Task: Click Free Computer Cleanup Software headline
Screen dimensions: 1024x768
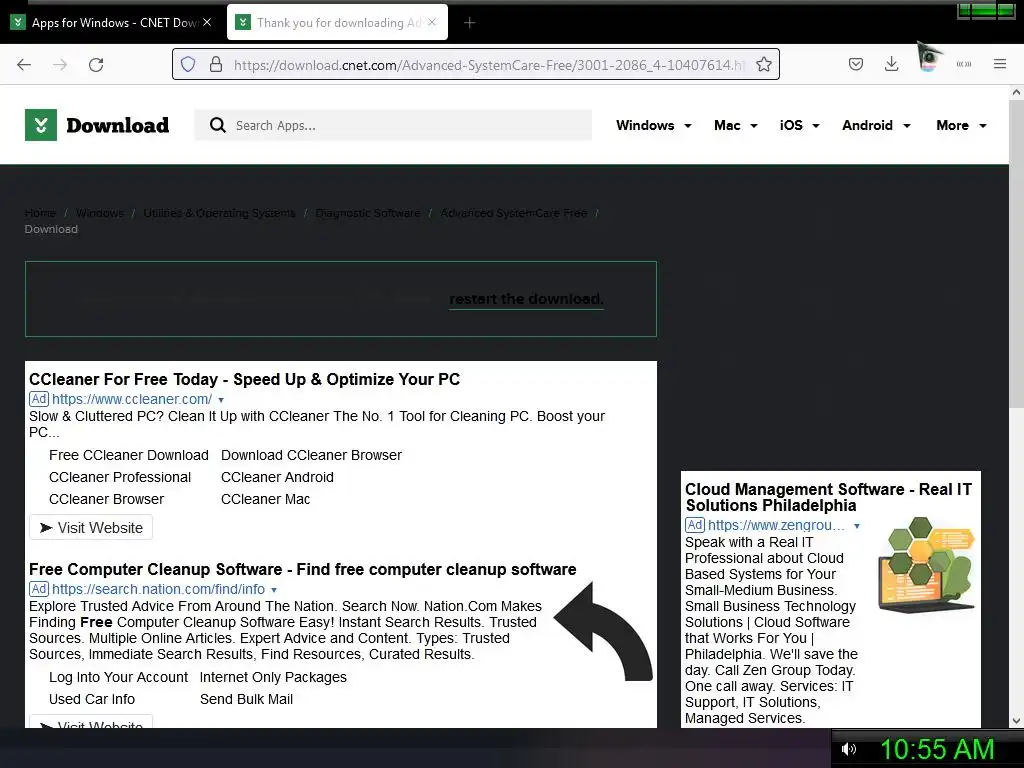Action: (x=302, y=569)
